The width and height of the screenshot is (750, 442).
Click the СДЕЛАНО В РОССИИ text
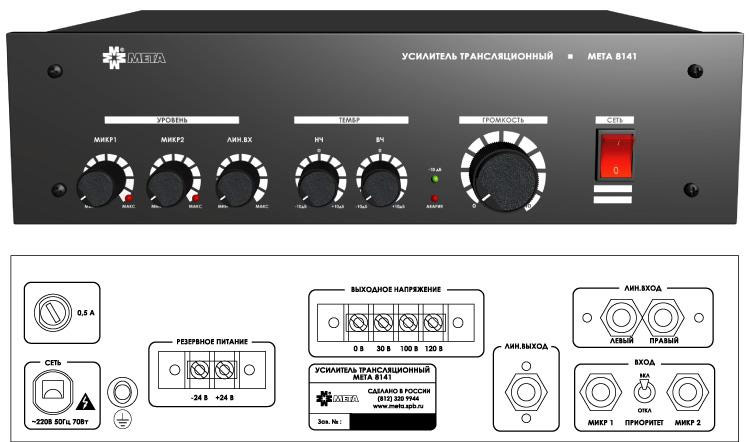pos(399,391)
